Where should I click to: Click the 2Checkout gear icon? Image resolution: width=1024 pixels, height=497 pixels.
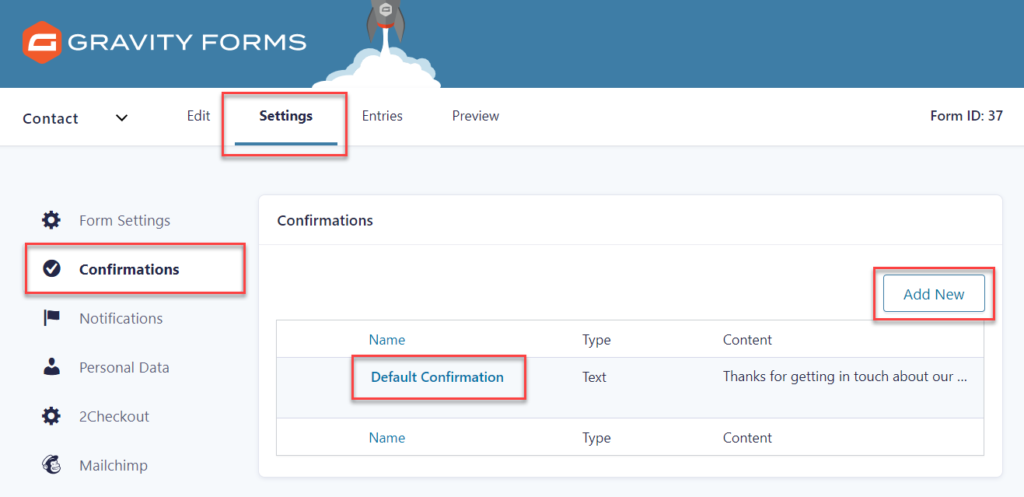(x=51, y=416)
